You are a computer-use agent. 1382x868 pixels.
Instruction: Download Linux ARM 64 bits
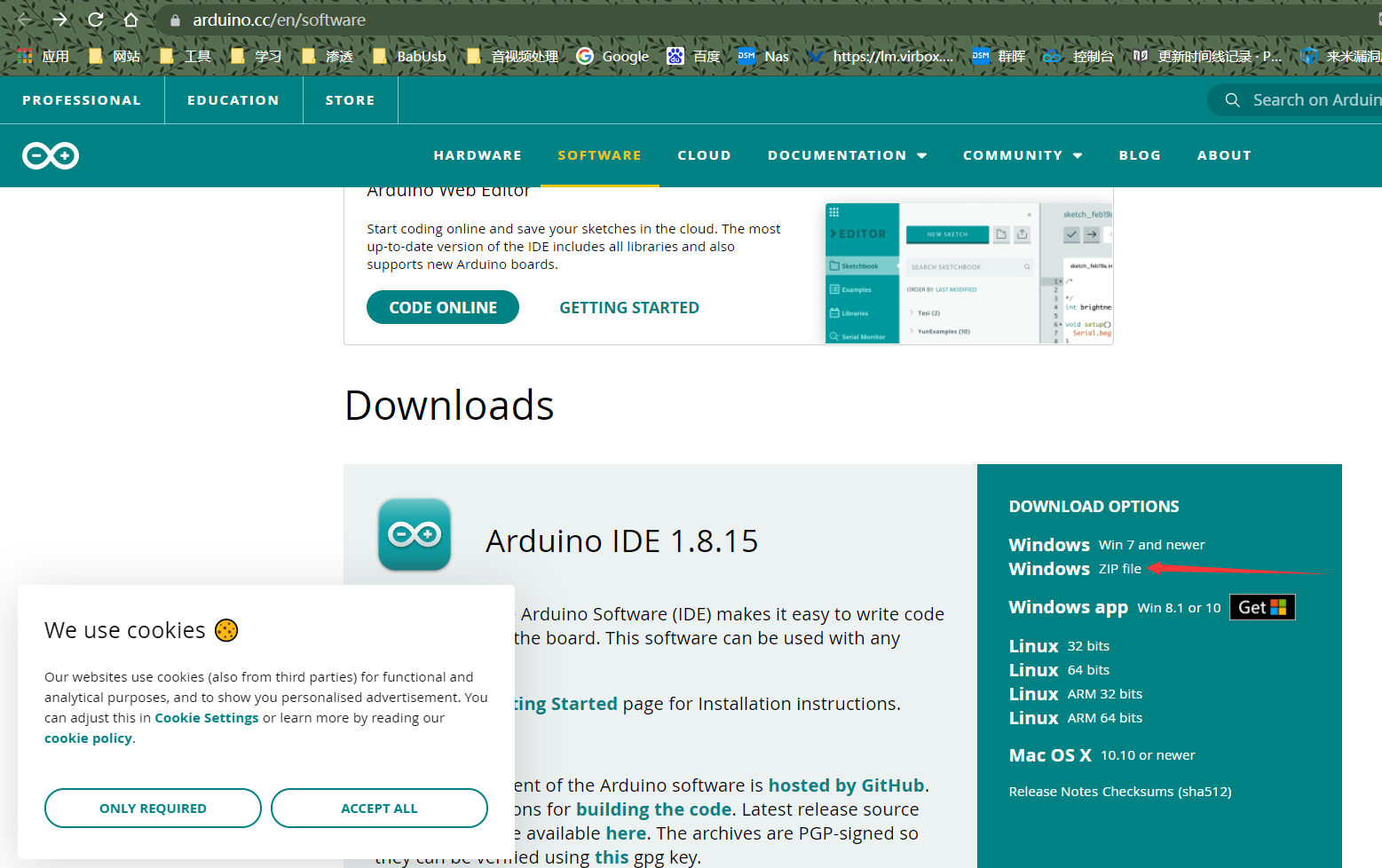[x=1076, y=718]
